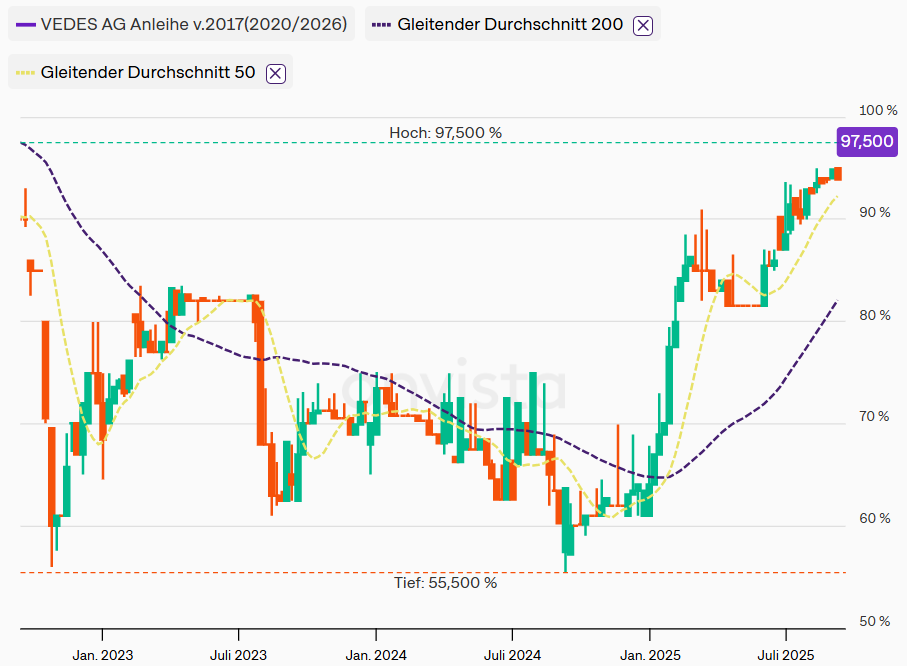Select the Gleitender Durchschnitt 200 legend text
Viewport: 907px width, 666px height.
click(x=510, y=25)
